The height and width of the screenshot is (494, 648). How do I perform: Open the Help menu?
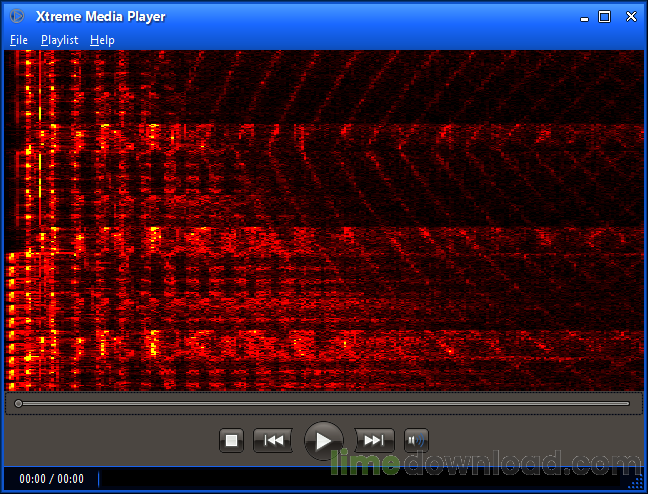tap(102, 40)
